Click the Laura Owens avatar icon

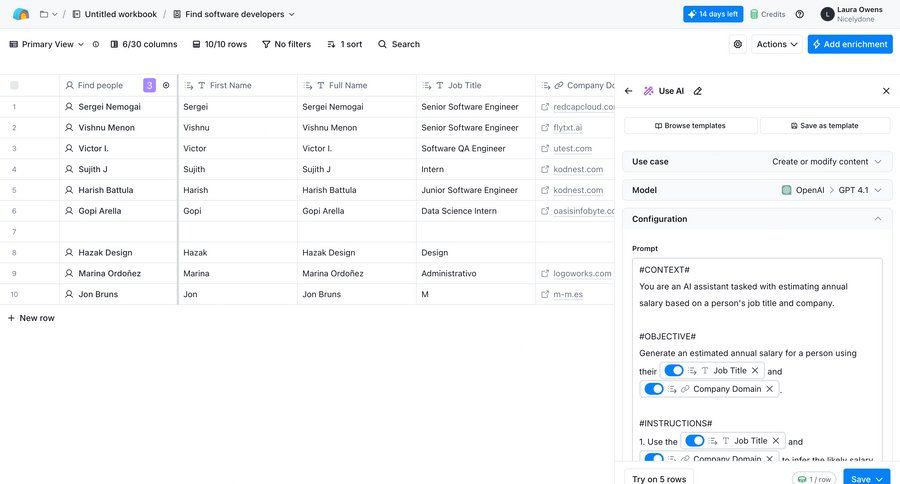(x=827, y=14)
